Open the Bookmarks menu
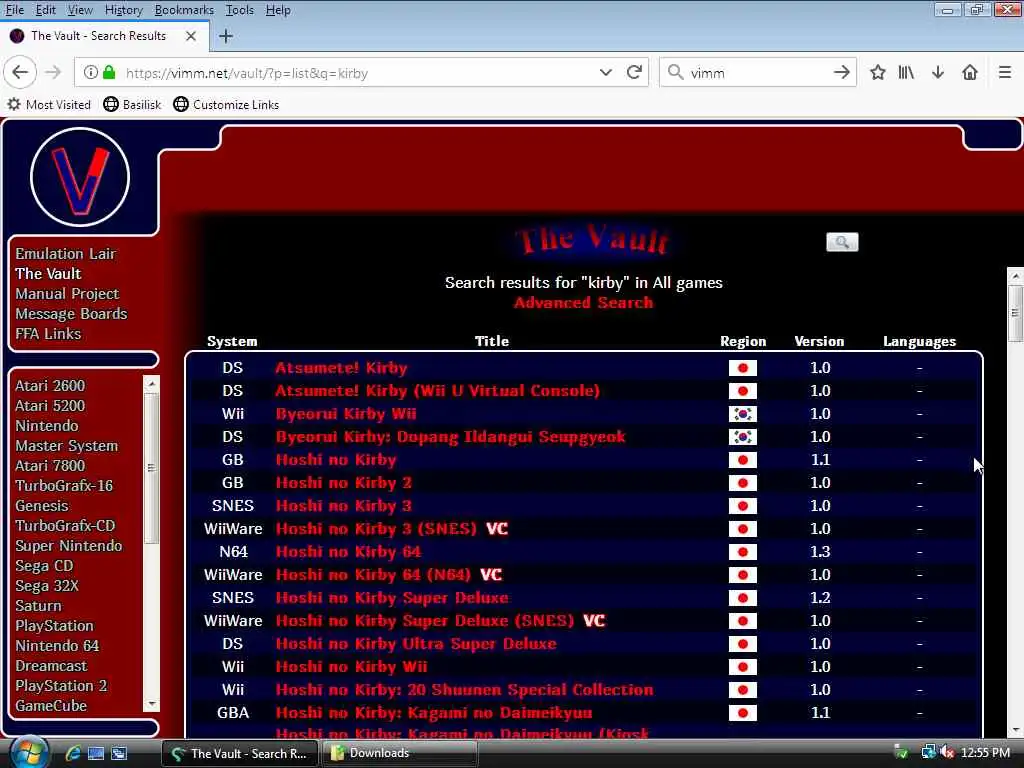1024x768 pixels. [184, 10]
